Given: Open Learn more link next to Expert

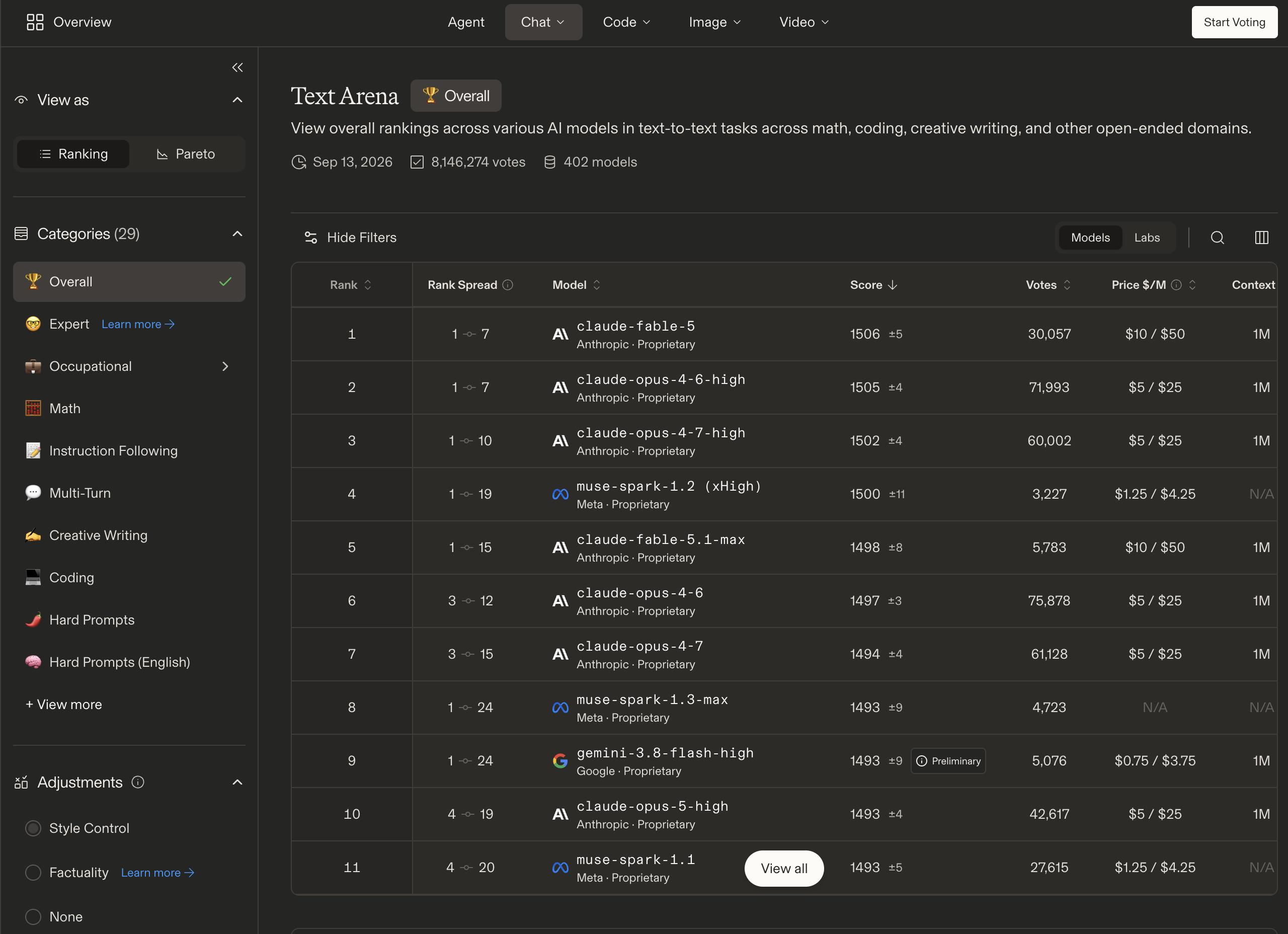Looking at the screenshot, I should click(x=138, y=324).
